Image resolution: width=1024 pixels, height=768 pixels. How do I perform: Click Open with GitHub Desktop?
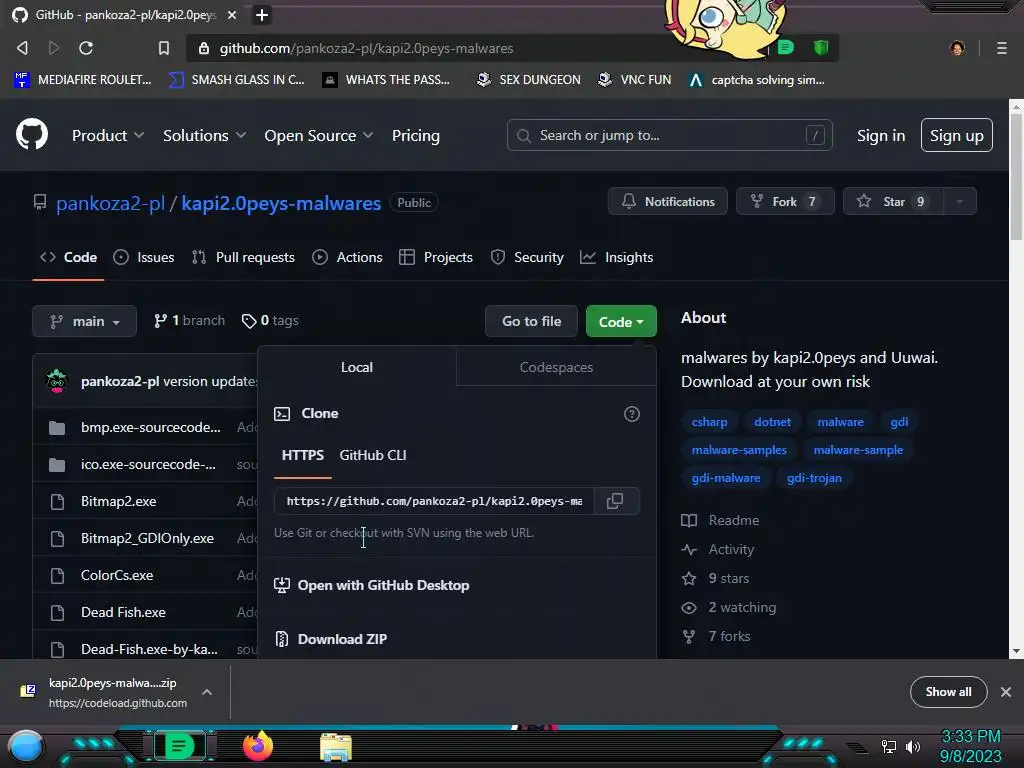coord(372,585)
